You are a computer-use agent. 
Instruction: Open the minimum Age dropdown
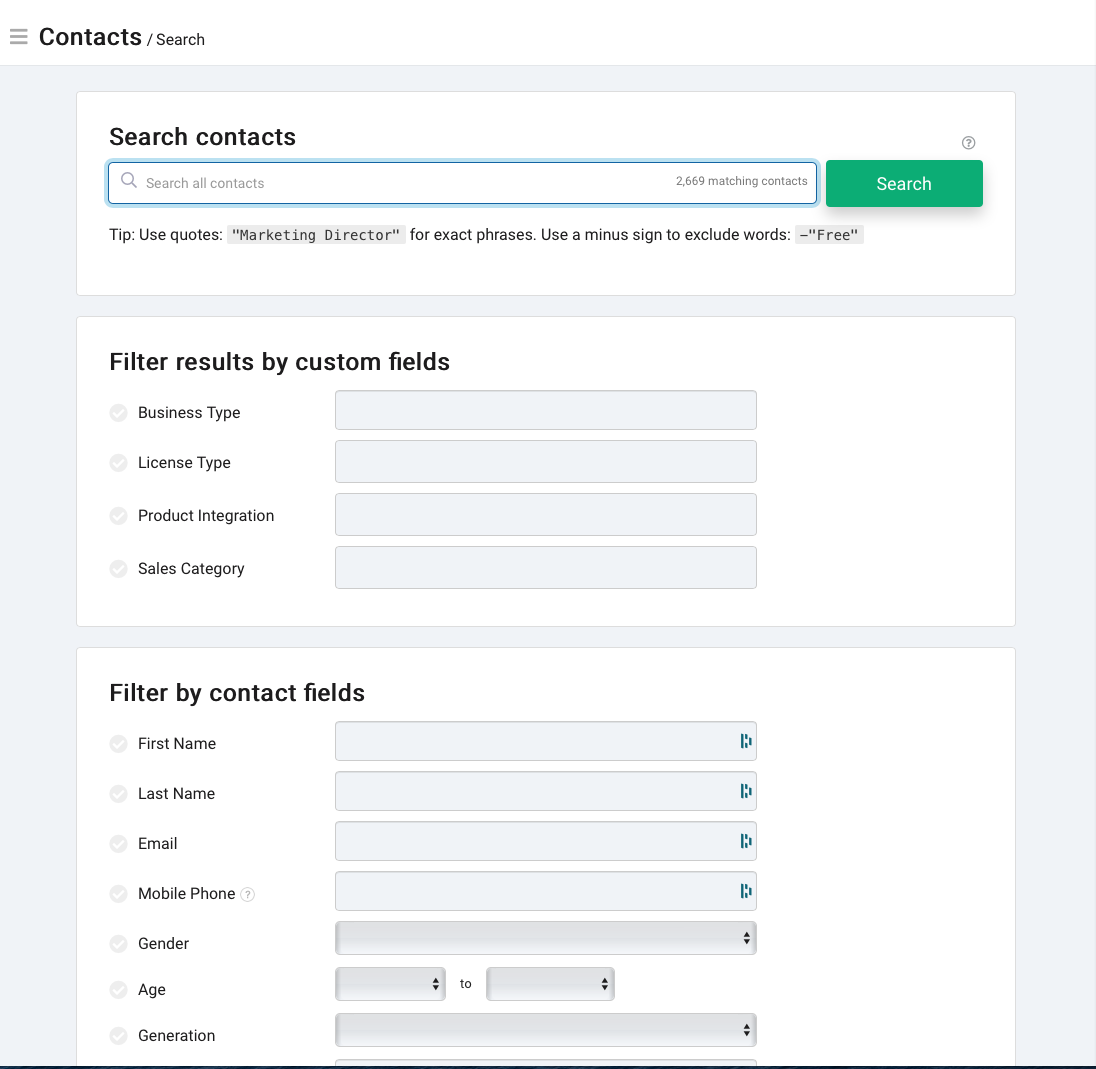pyautogui.click(x=391, y=984)
